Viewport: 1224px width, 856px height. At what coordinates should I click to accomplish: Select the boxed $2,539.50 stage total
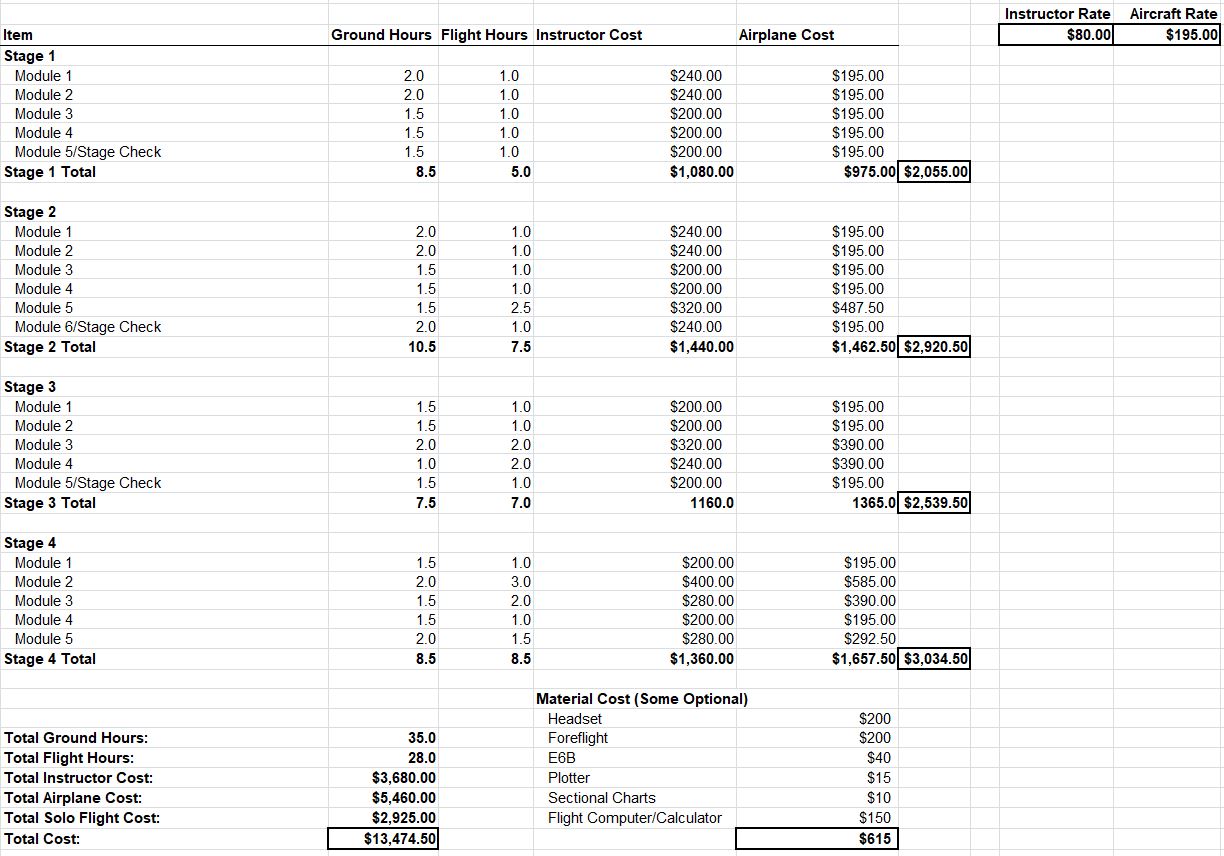coord(935,503)
